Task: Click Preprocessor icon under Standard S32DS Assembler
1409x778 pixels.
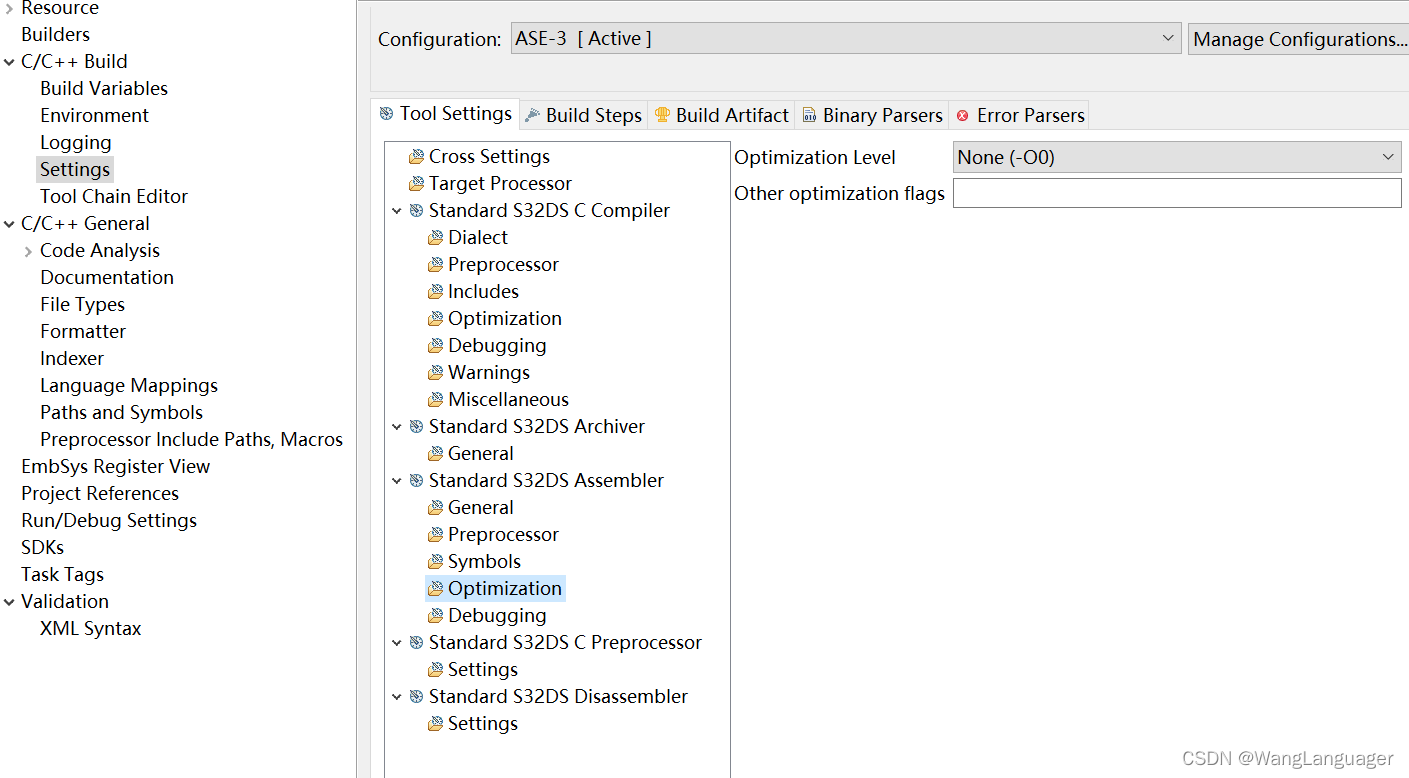Action: coord(435,535)
